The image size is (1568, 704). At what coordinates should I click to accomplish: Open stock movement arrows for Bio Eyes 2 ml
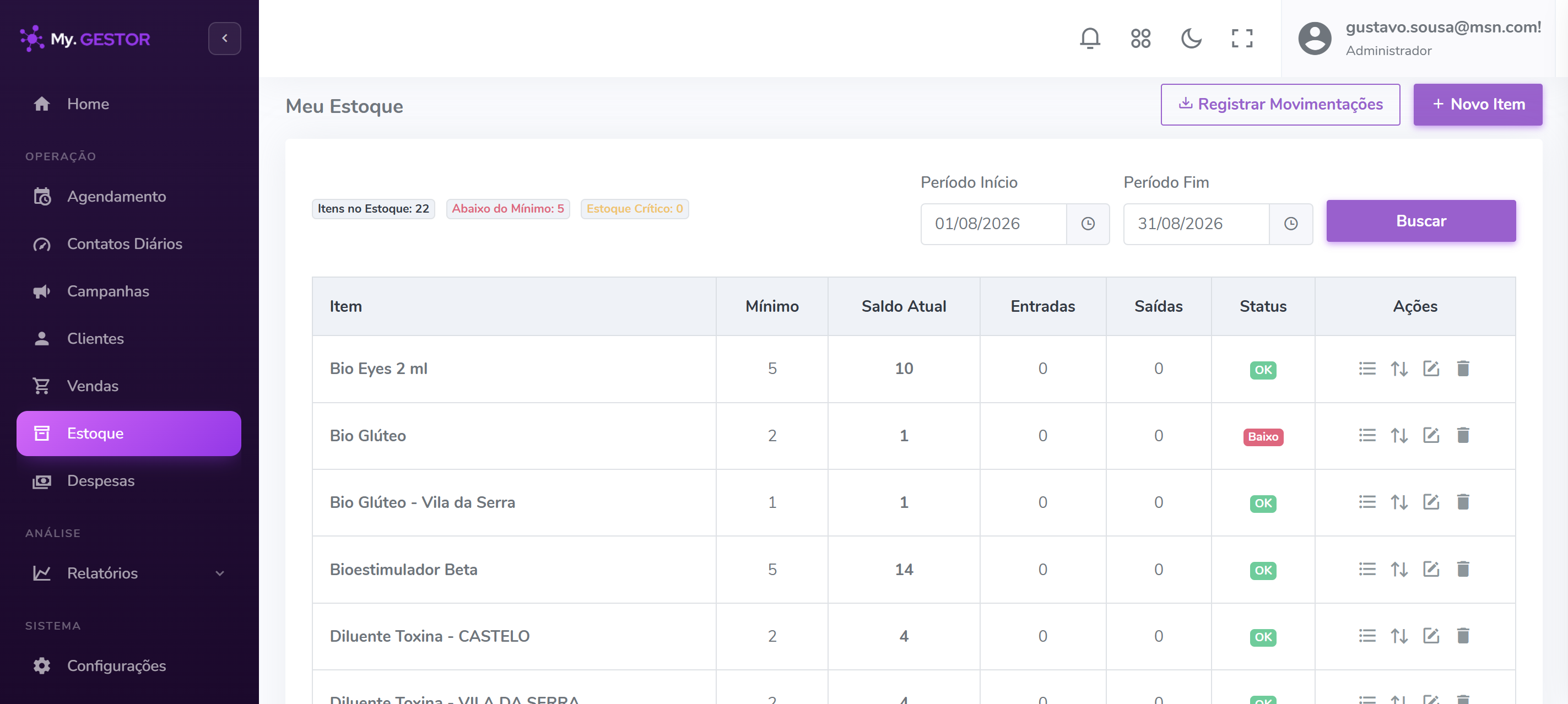pos(1399,369)
